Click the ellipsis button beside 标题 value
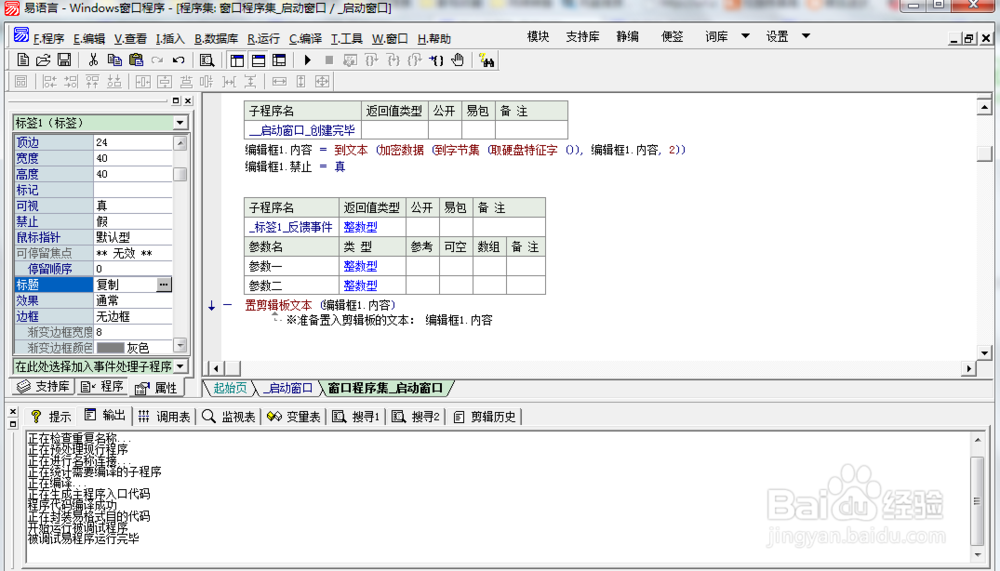This screenshot has height=571, width=1000. [164, 285]
